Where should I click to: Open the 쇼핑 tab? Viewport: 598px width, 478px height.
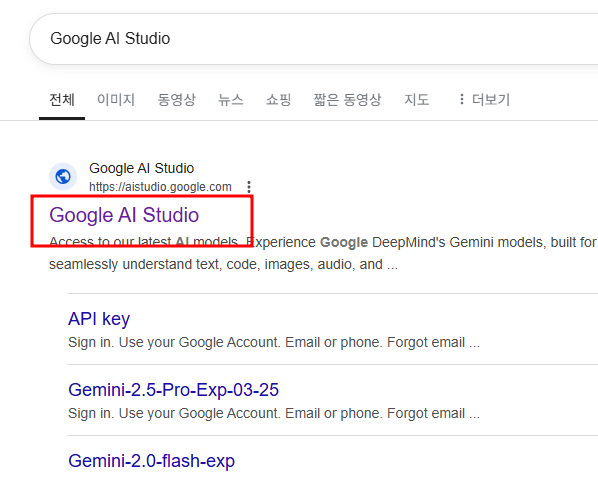click(278, 100)
